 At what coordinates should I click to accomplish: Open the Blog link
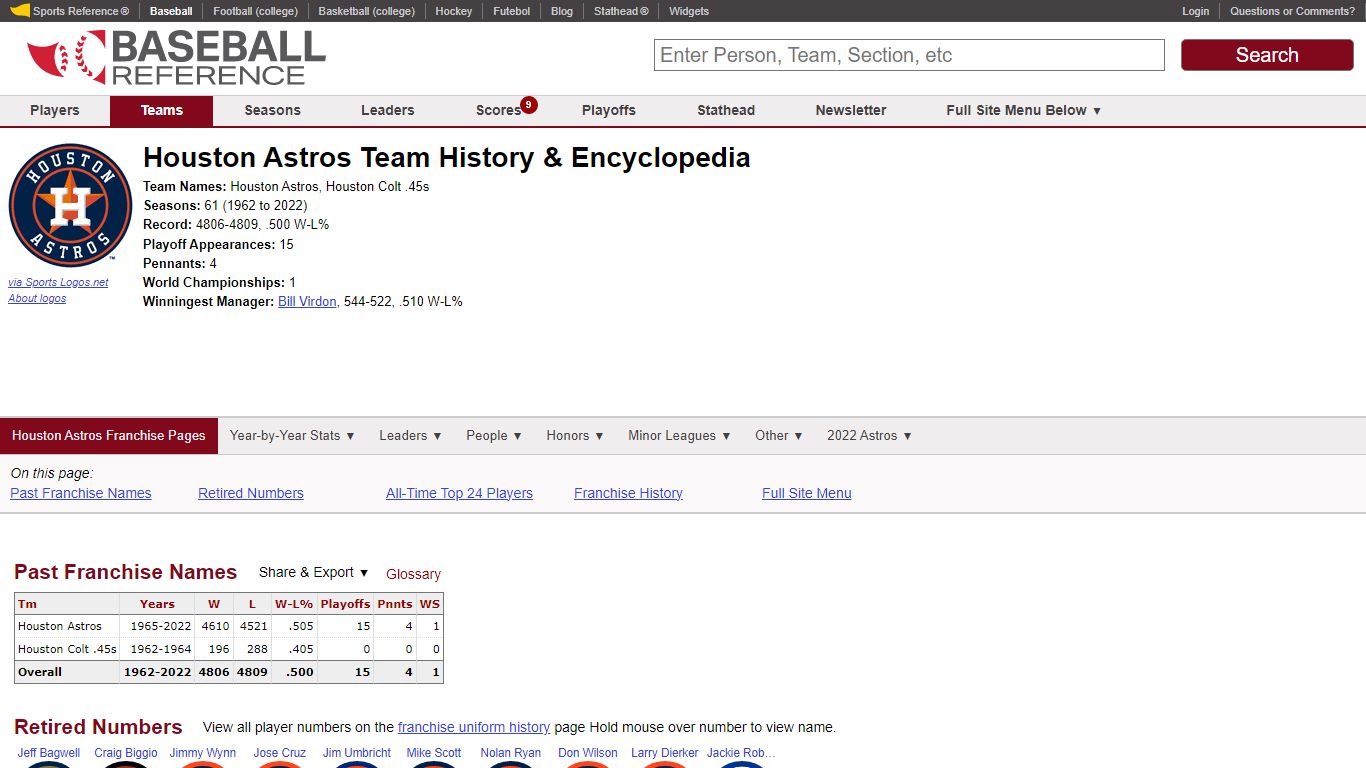click(x=562, y=11)
